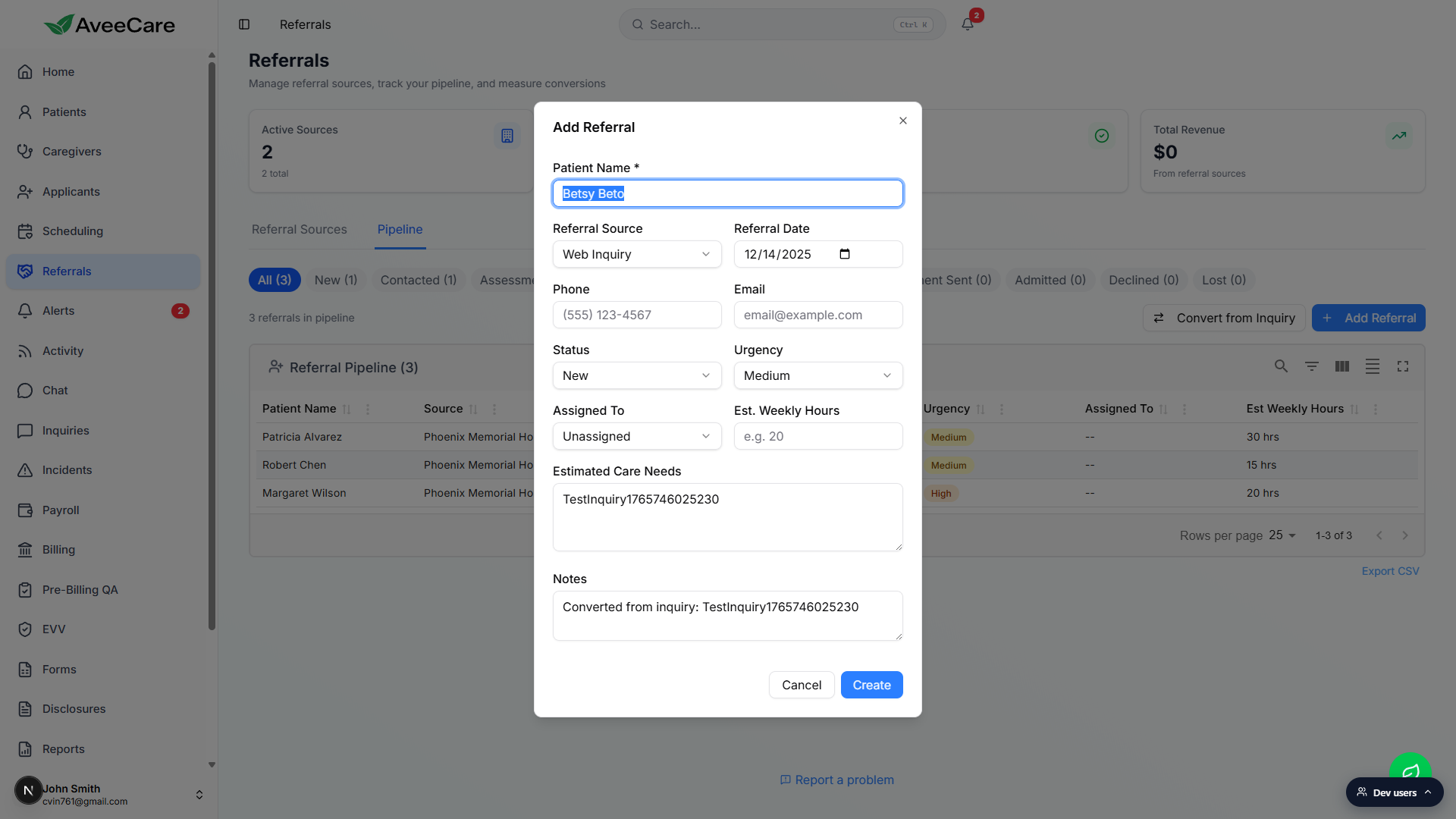1456x819 pixels.
Task: Click the Export CSV link
Action: (1390, 571)
